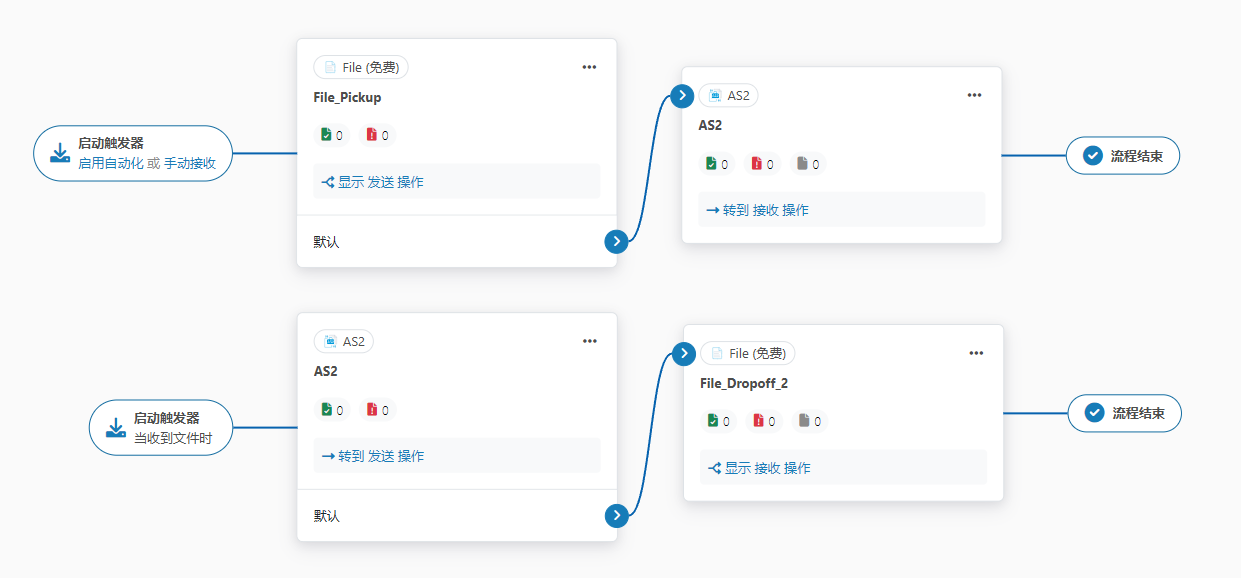Click File_Pickup green success file counter

(332, 135)
